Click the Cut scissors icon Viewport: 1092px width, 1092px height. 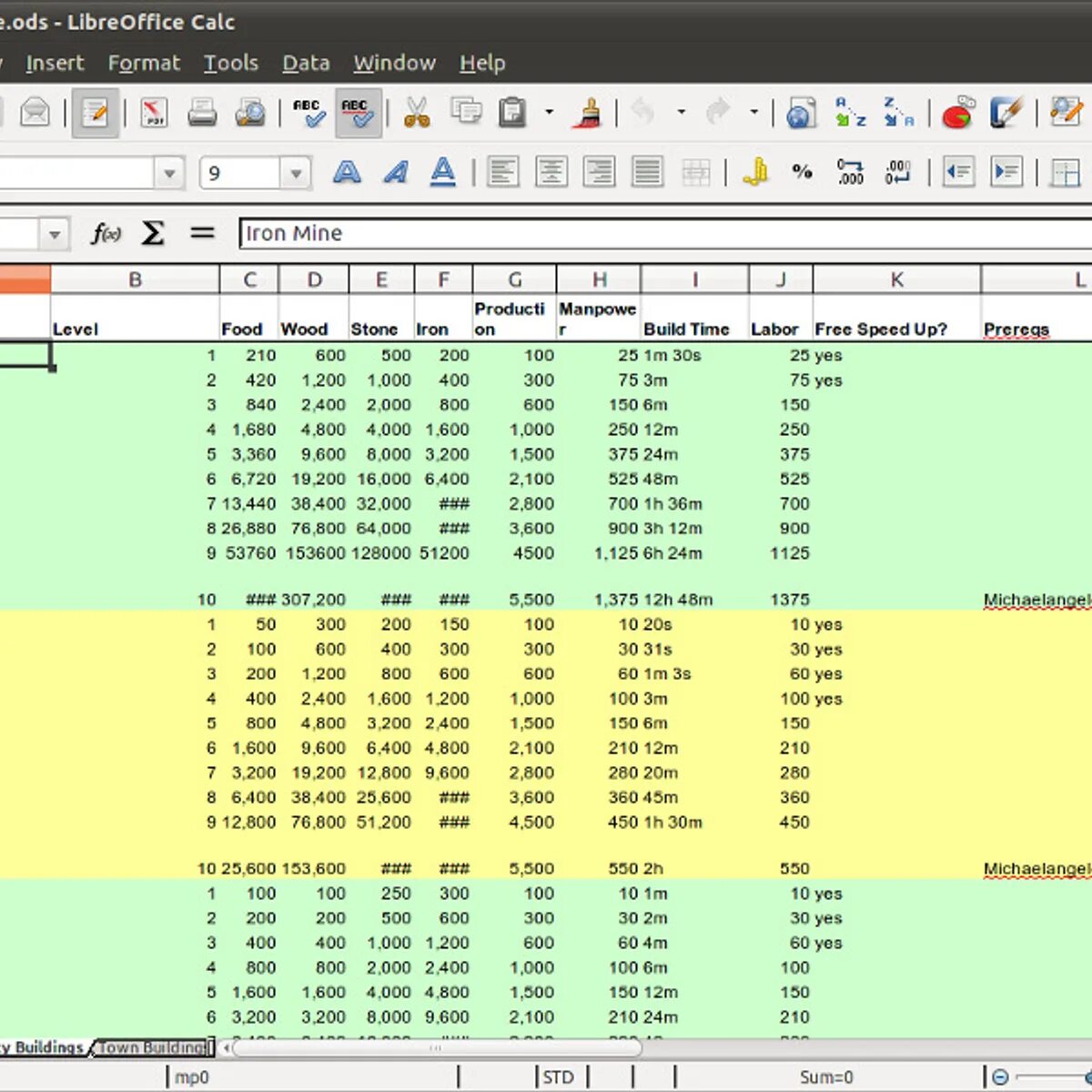point(417,113)
